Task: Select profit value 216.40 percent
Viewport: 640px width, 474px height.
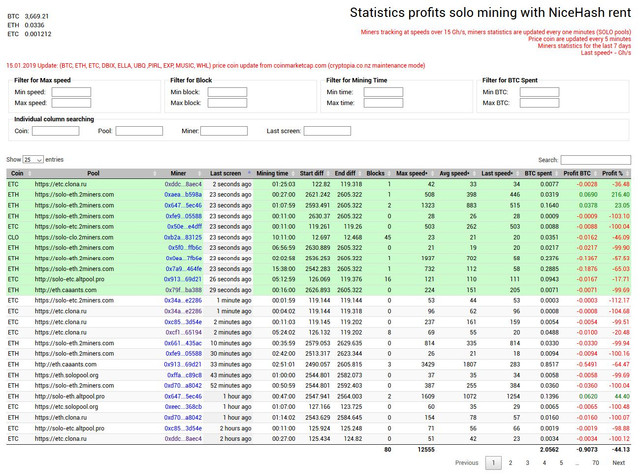Action: [620, 195]
